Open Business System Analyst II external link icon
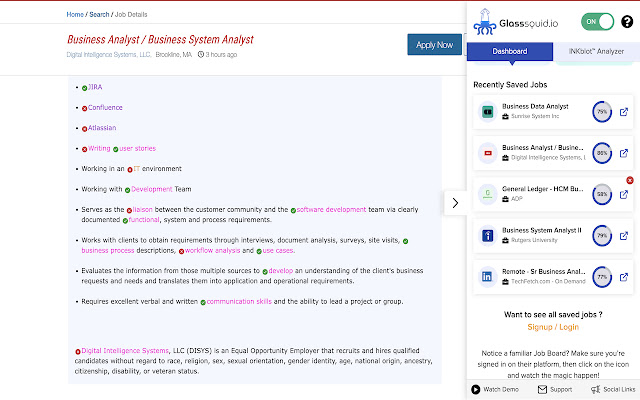 pyautogui.click(x=624, y=236)
